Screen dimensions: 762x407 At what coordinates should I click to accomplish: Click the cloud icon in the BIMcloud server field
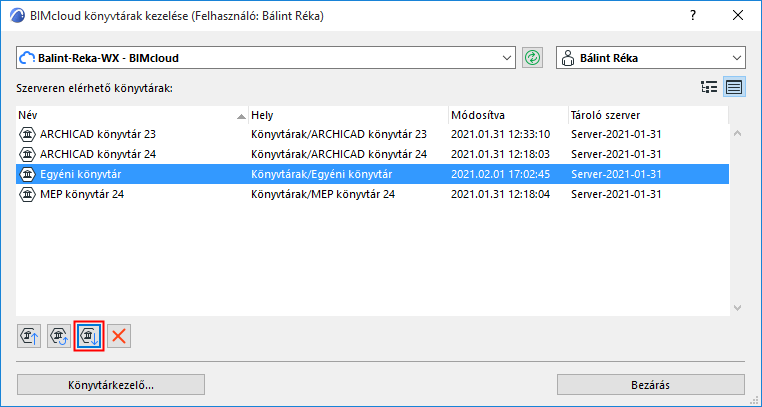tap(26, 58)
